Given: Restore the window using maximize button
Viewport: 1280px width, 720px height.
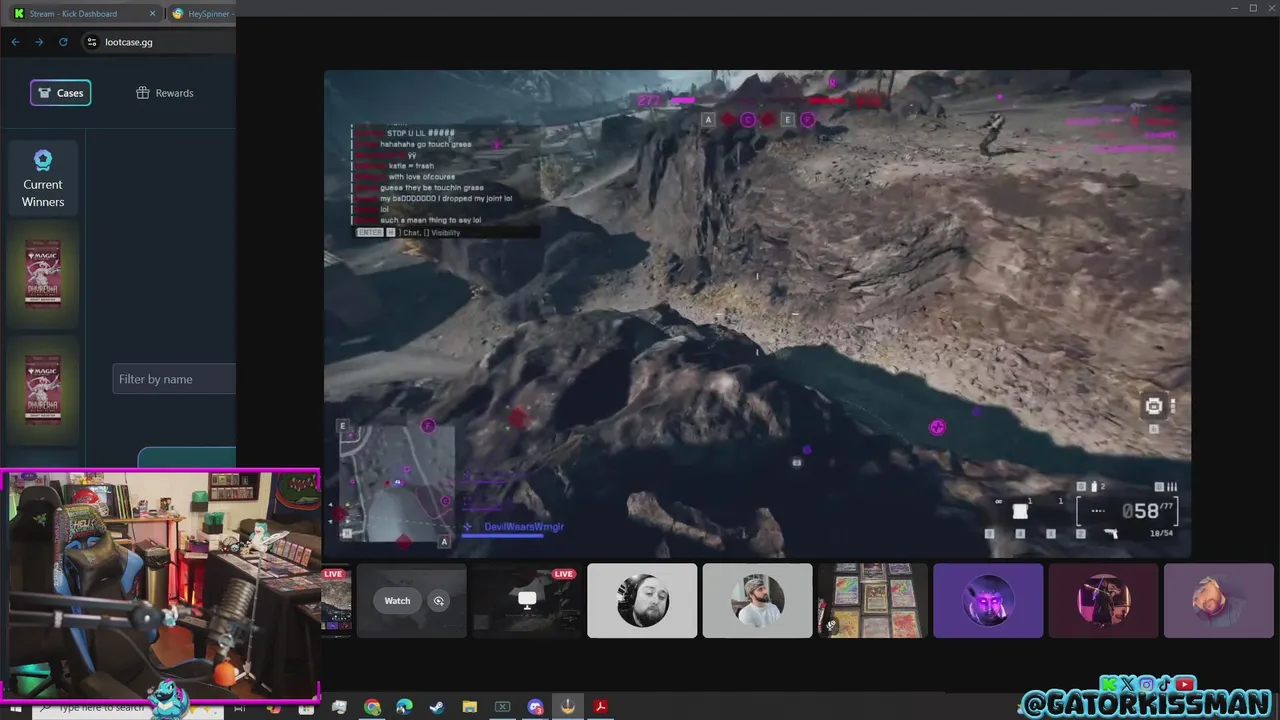Looking at the screenshot, I should pyautogui.click(x=1253, y=8).
